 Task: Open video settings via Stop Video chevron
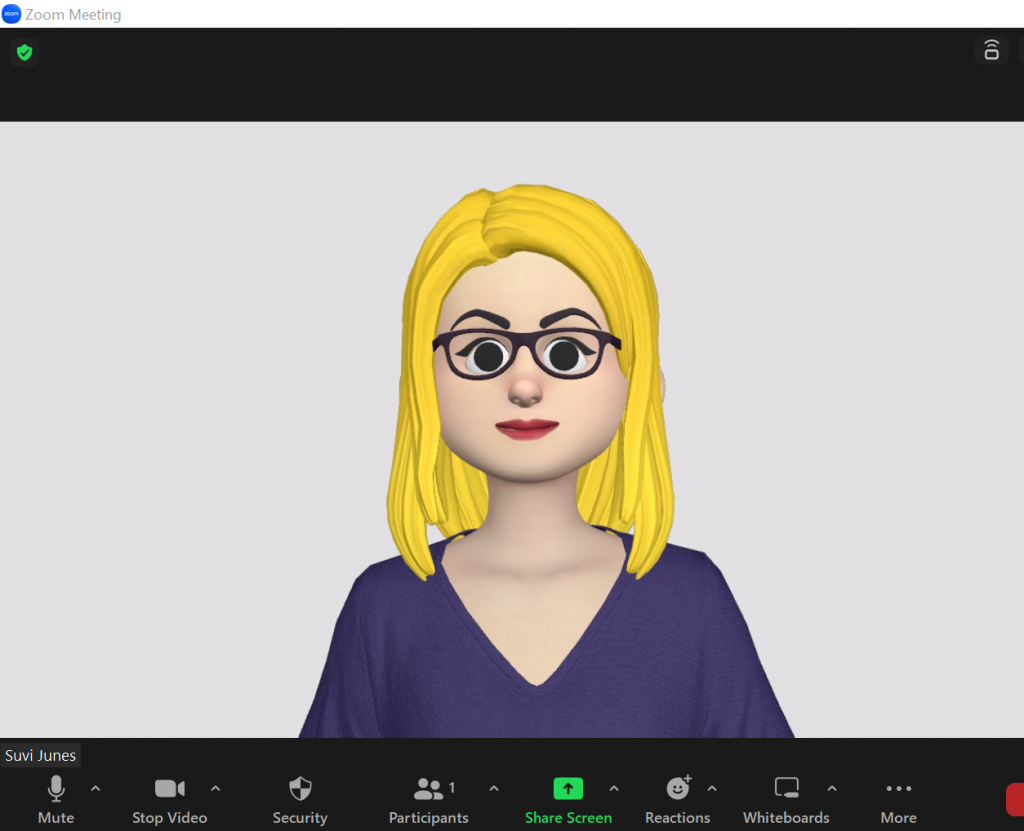216,789
